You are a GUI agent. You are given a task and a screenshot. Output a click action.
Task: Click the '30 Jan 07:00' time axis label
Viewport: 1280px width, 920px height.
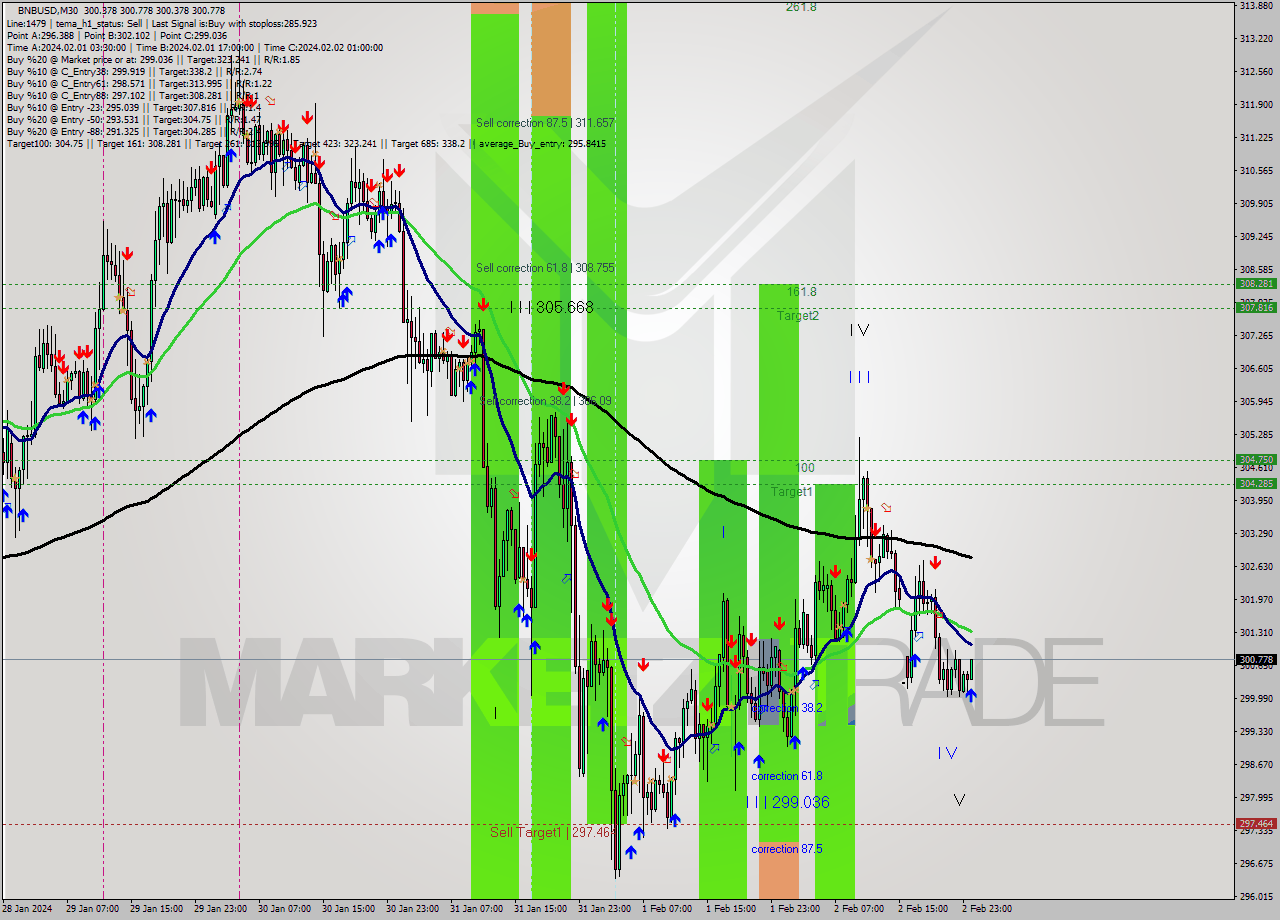pos(284,909)
